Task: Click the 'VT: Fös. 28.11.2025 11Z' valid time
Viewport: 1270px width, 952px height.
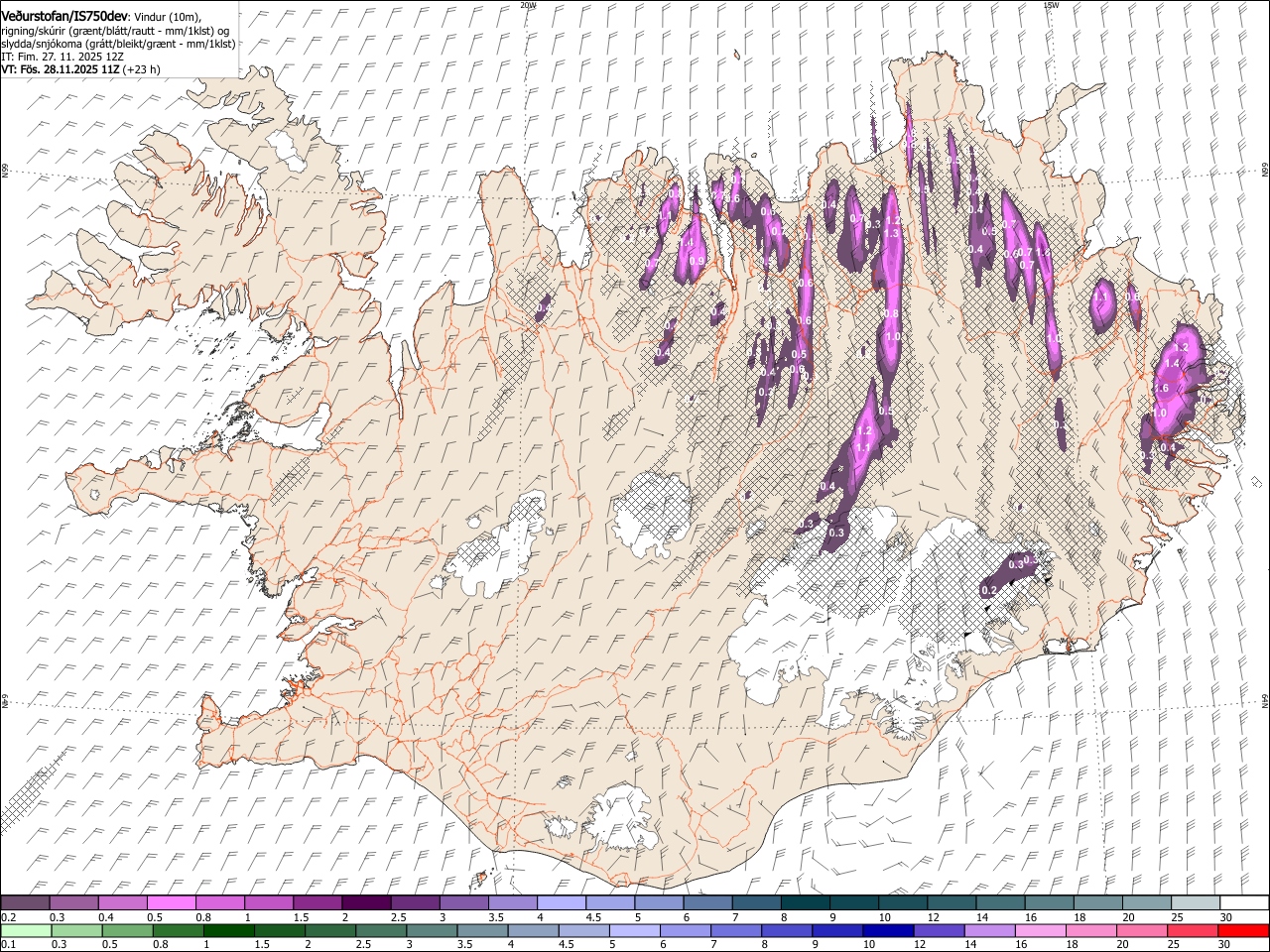Action: coord(60,69)
